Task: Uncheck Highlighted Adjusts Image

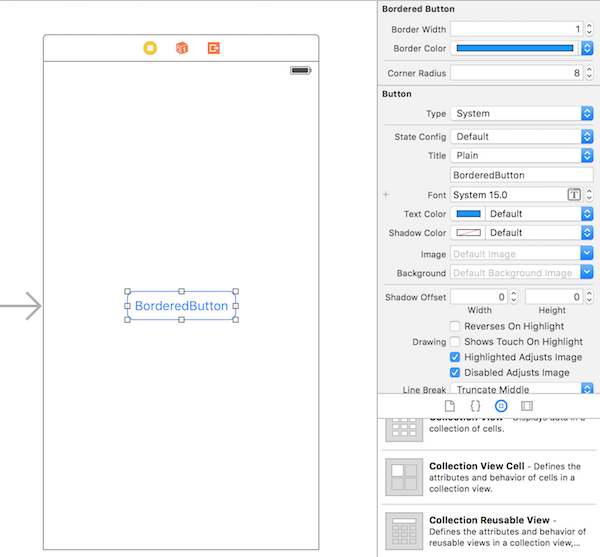Action: (455, 357)
